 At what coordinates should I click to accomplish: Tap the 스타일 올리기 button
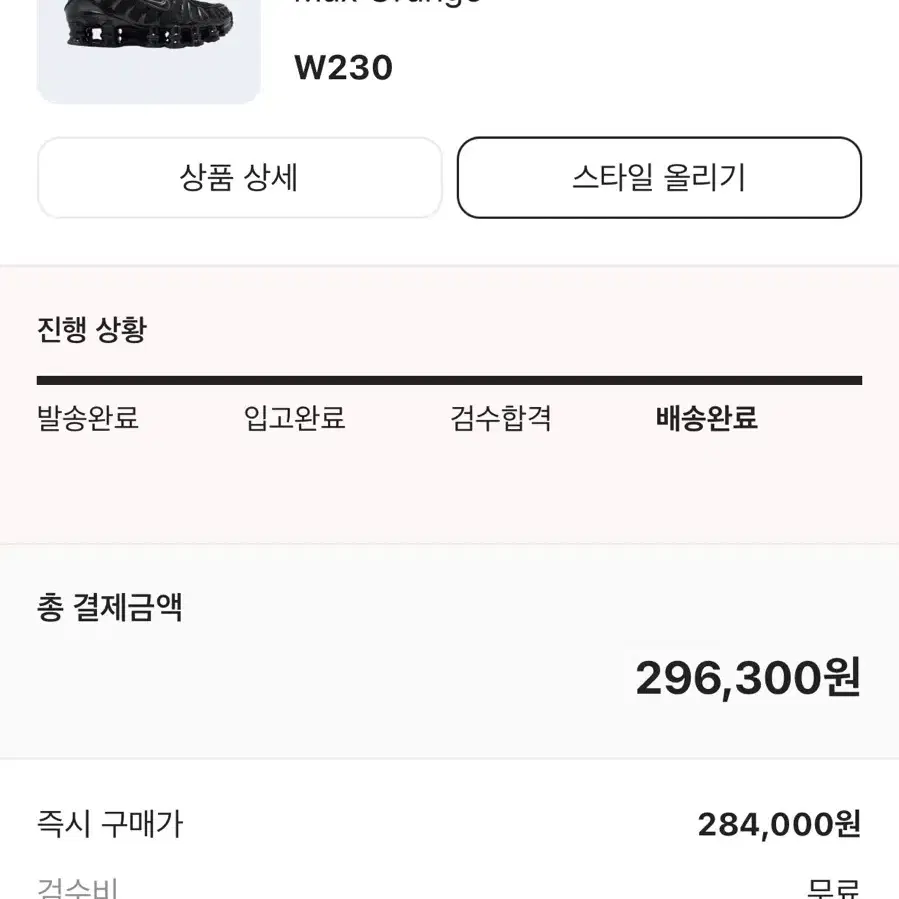coord(659,177)
